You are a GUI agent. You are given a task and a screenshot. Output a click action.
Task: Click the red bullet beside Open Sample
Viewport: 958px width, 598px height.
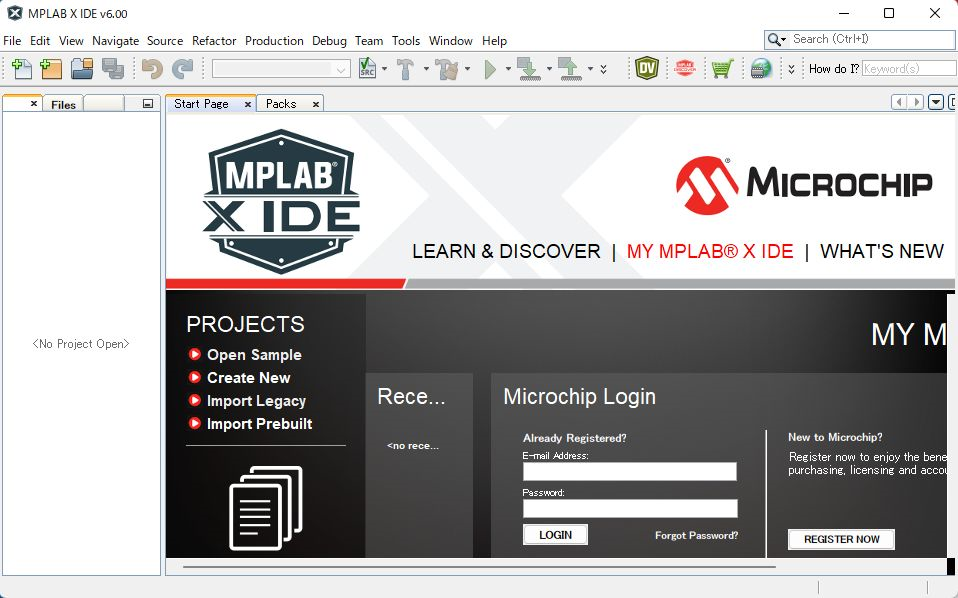coord(195,354)
